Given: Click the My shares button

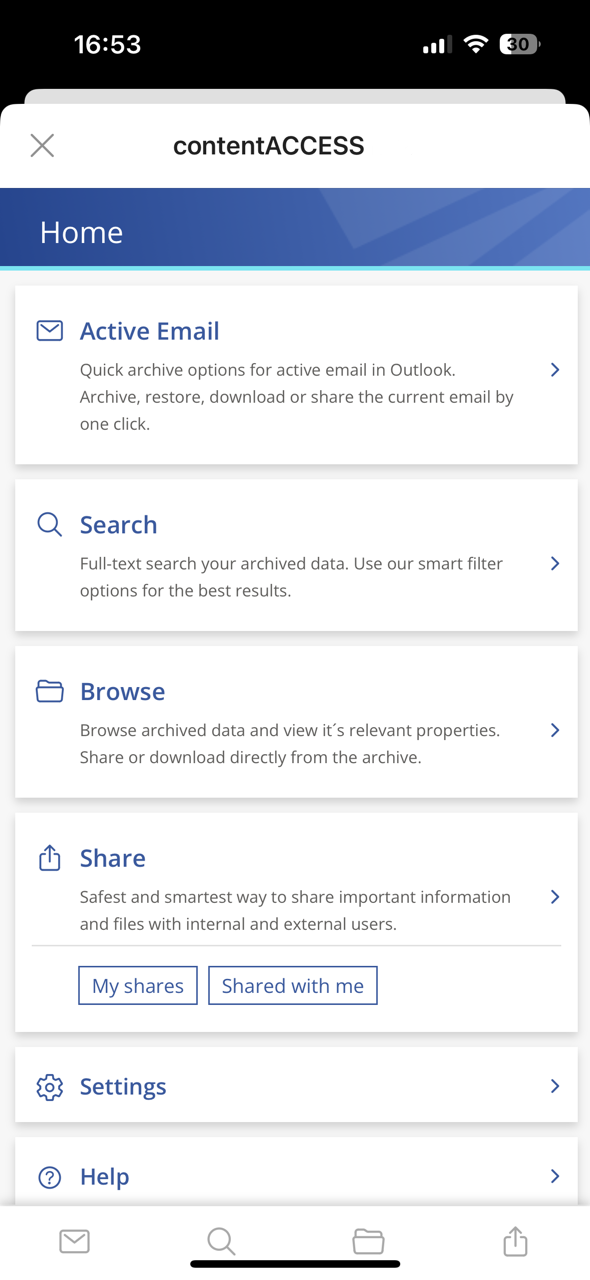Looking at the screenshot, I should tap(137, 985).
